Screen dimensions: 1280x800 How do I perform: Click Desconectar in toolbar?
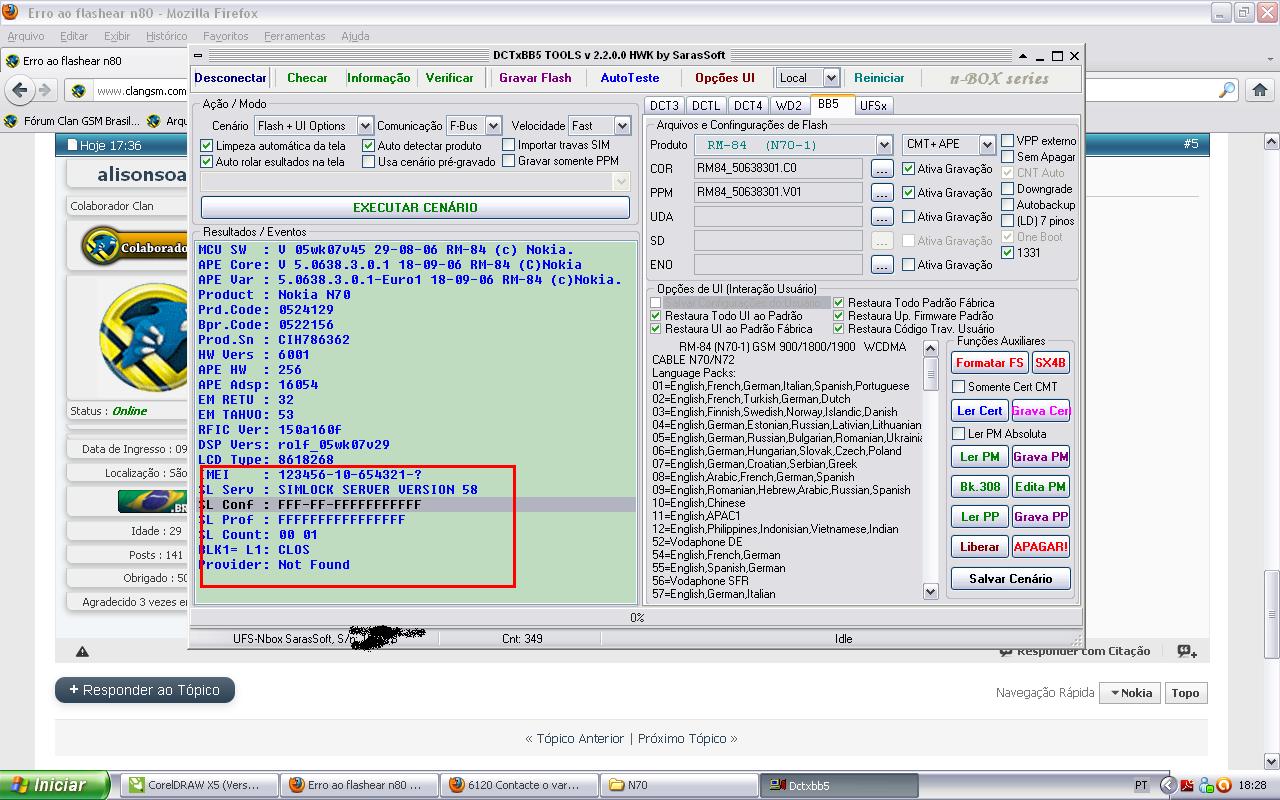pyautogui.click(x=230, y=78)
